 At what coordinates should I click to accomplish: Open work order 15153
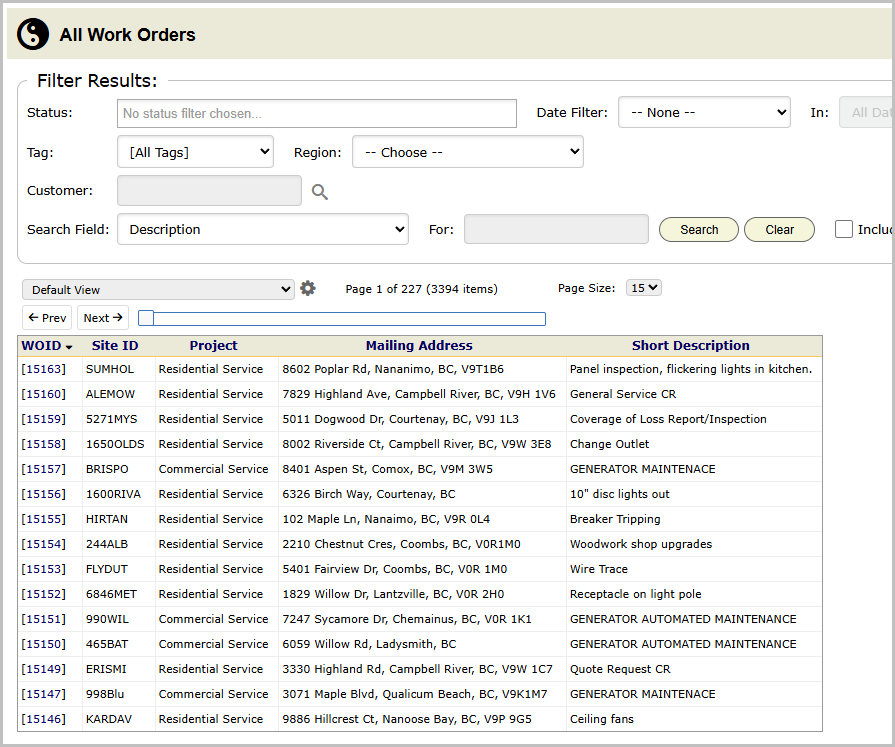point(43,569)
